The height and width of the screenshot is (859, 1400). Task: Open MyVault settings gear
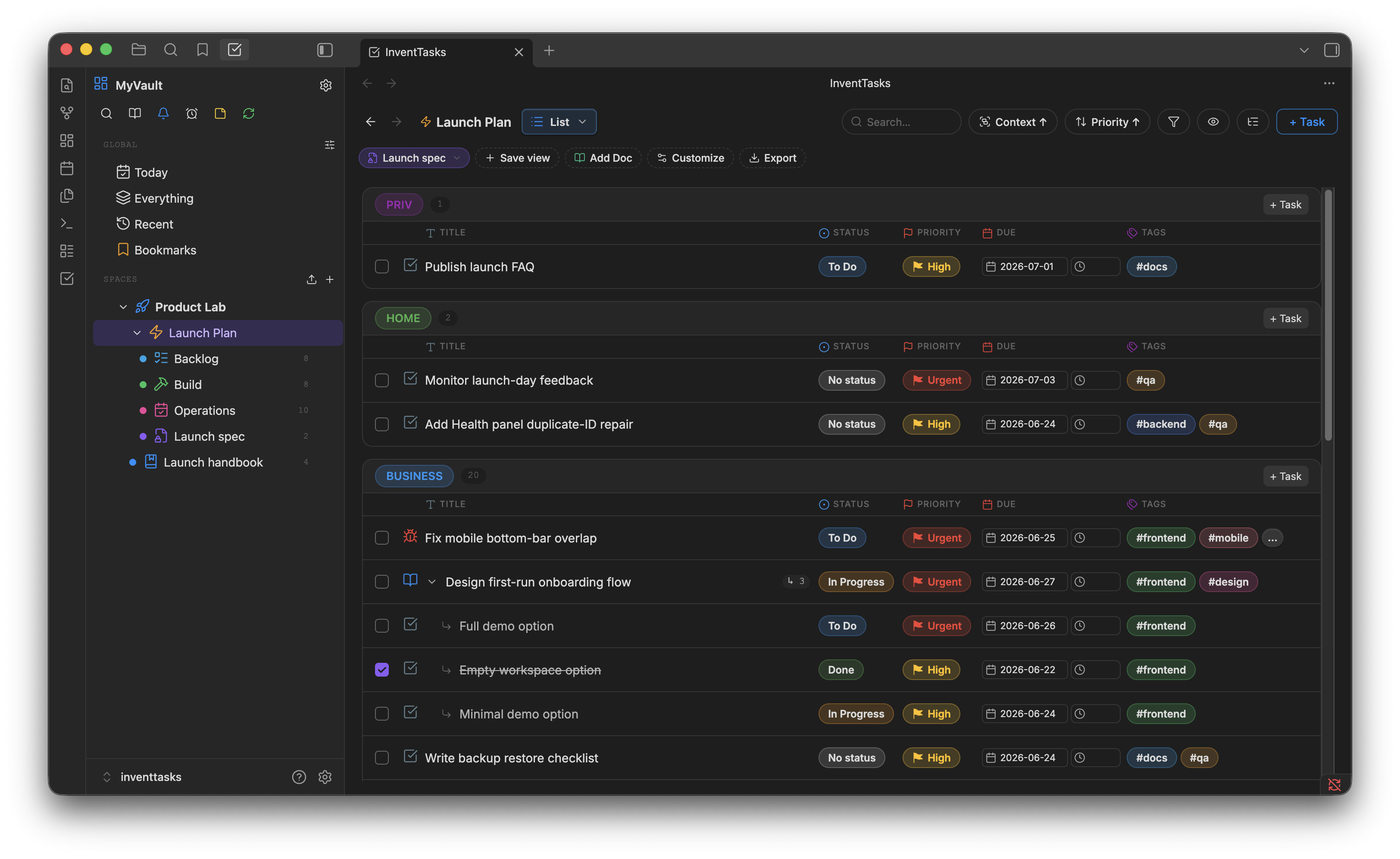pos(325,85)
